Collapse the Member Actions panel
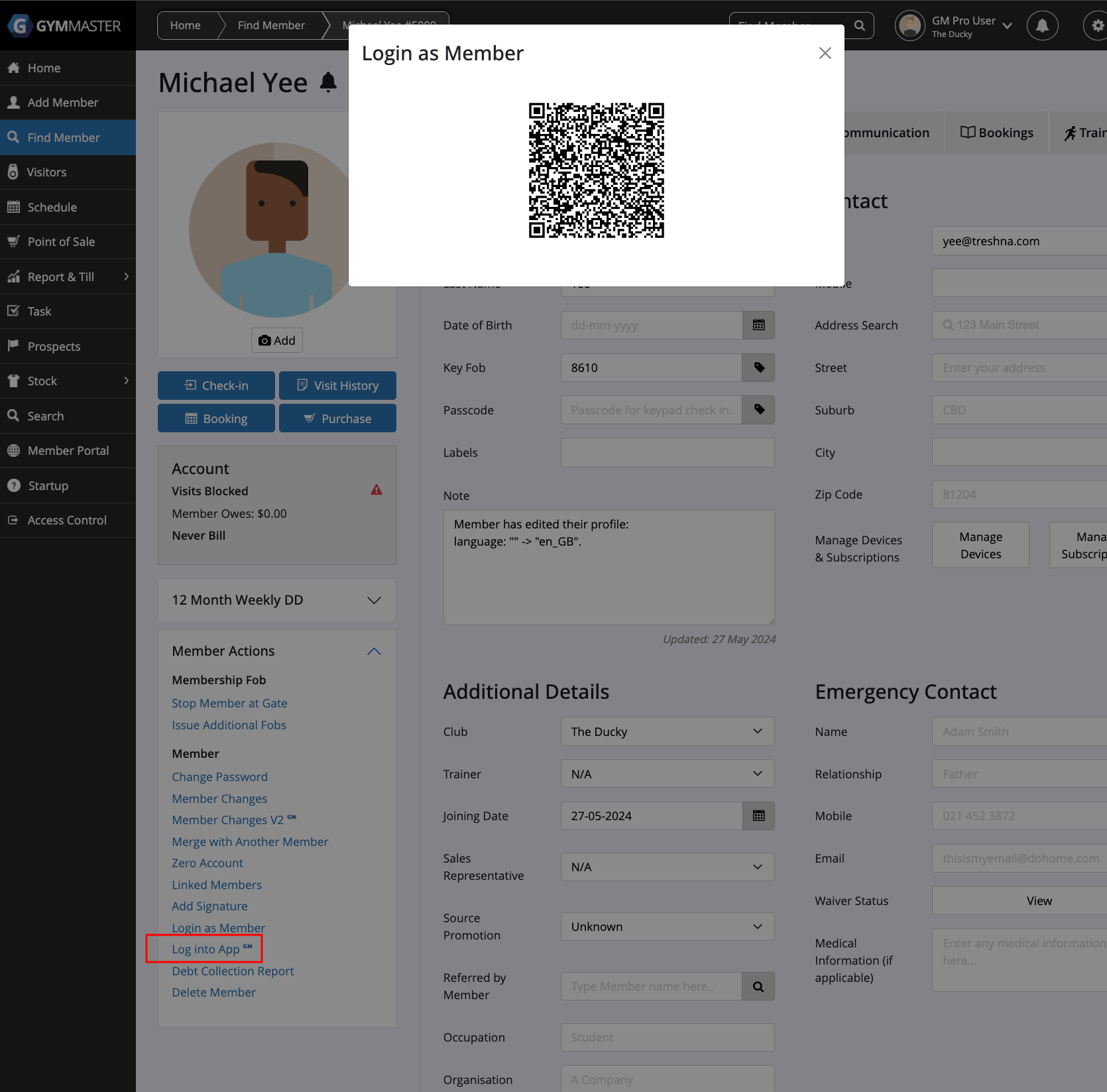 tap(374, 651)
